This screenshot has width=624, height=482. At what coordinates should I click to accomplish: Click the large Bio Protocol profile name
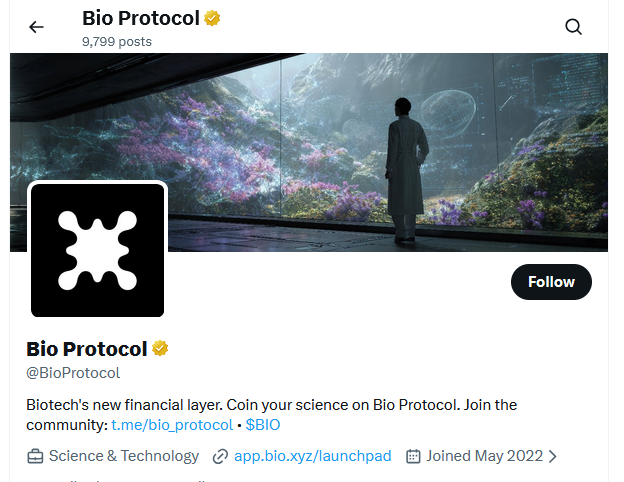tap(86, 349)
